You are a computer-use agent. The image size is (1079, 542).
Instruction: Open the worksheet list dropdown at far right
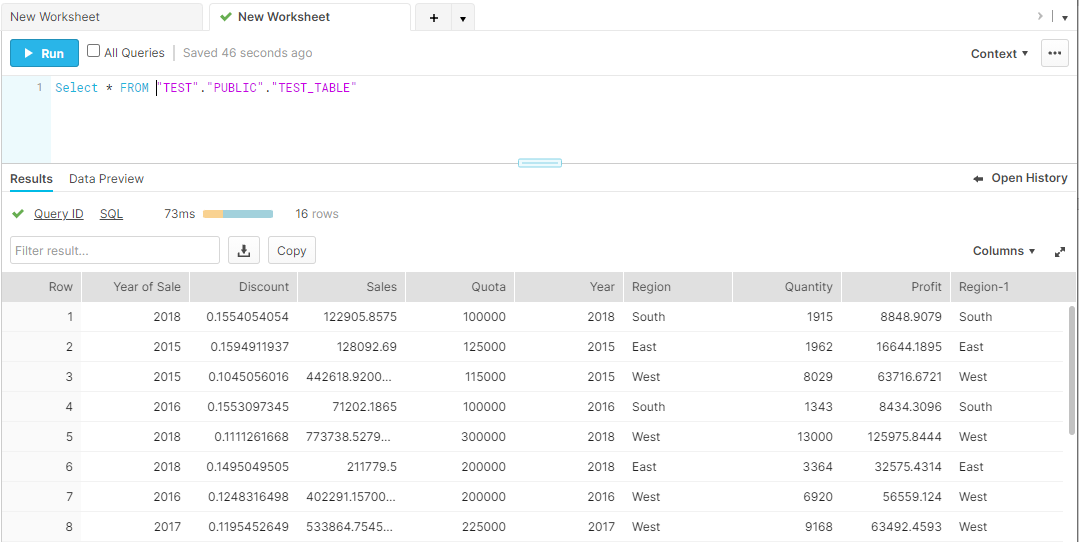pyautogui.click(x=1065, y=18)
